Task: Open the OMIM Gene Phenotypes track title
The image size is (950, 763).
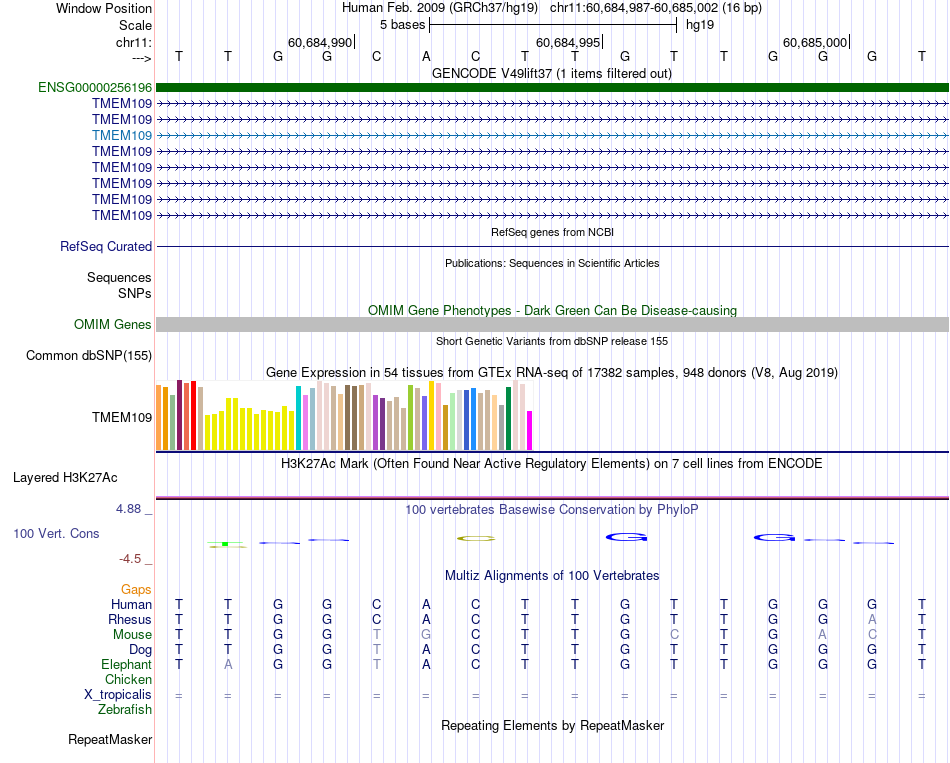Action: [552, 310]
